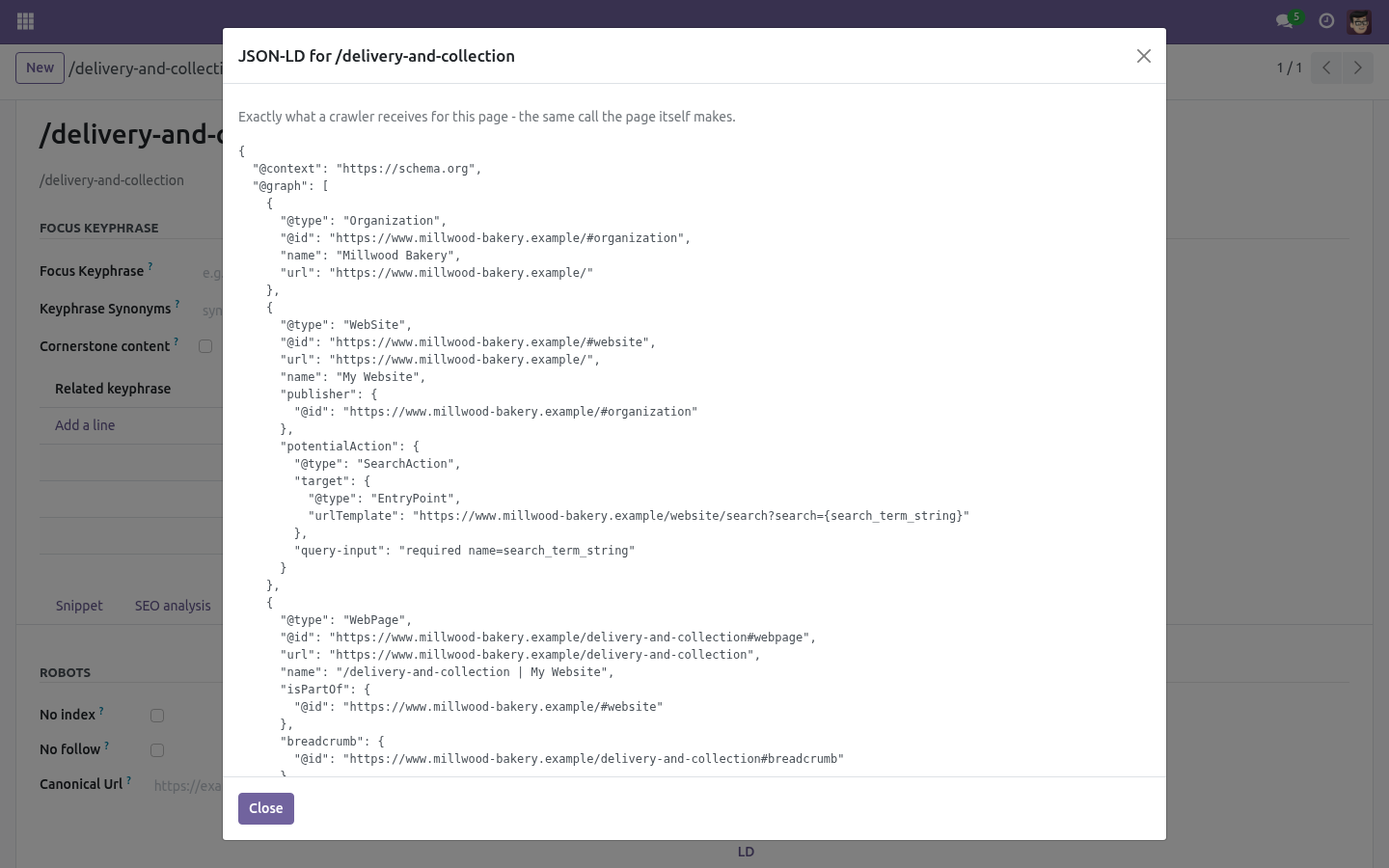Viewport: 1389px width, 868px height.
Task: Open the user avatar menu
Action: click(1359, 21)
